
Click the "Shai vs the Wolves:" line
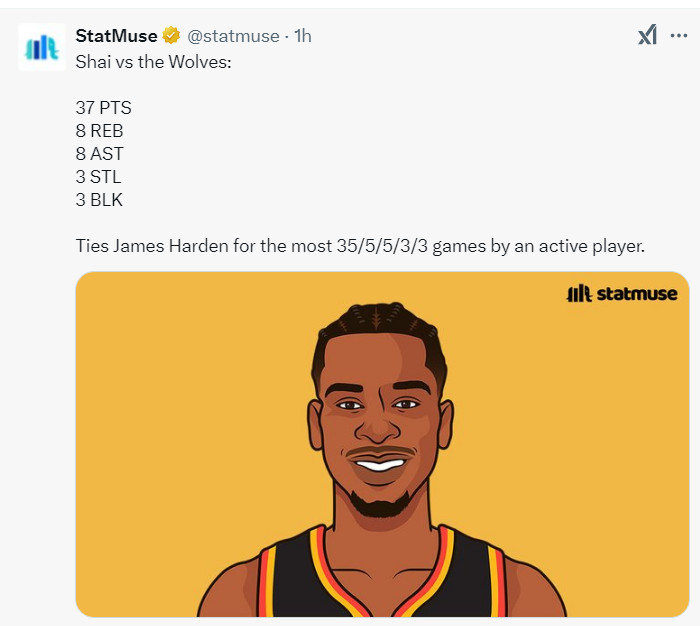151,60
